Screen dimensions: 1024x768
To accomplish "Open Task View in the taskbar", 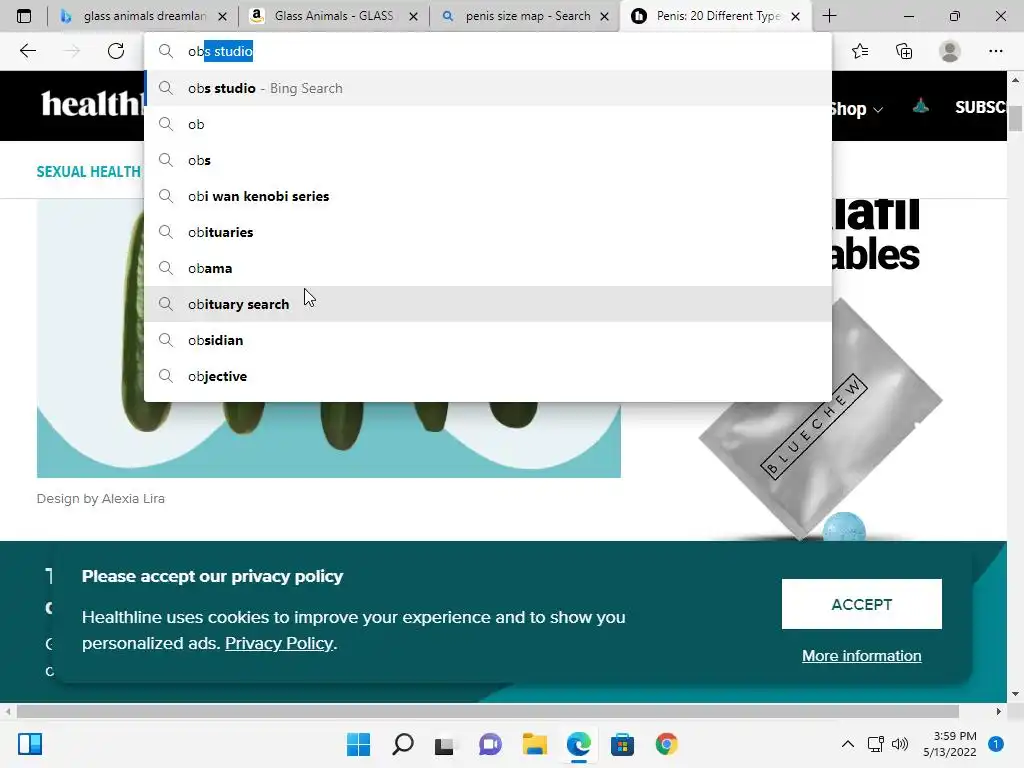I will tap(445, 744).
